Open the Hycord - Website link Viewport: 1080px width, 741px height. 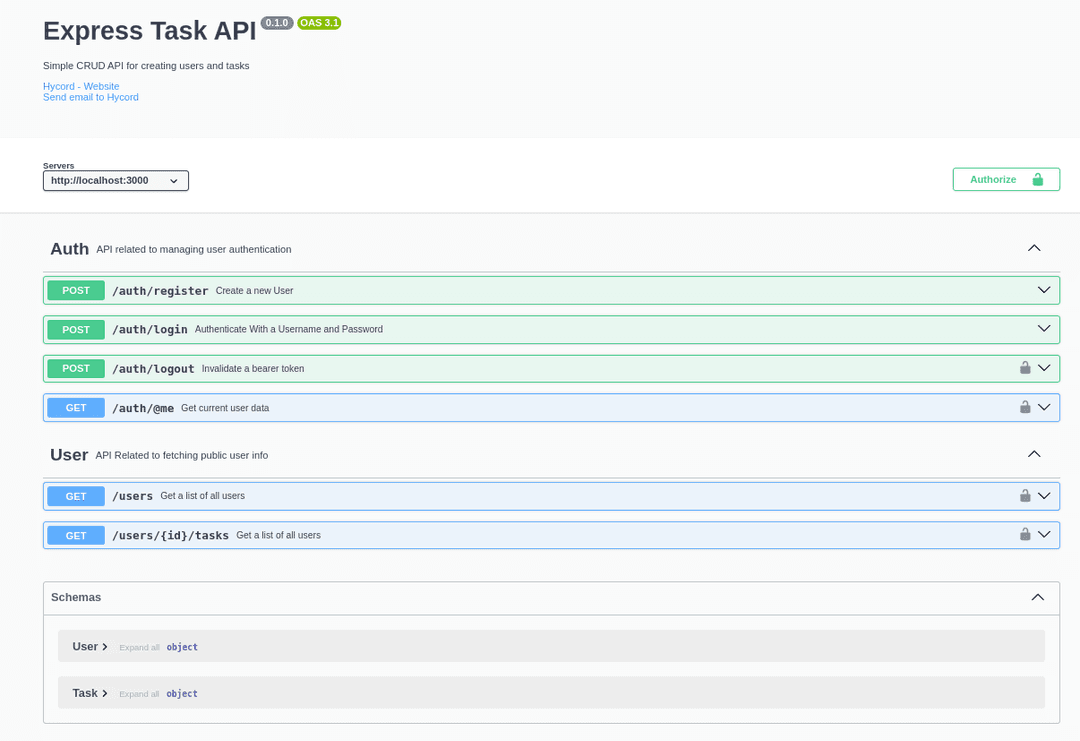[x=81, y=86]
